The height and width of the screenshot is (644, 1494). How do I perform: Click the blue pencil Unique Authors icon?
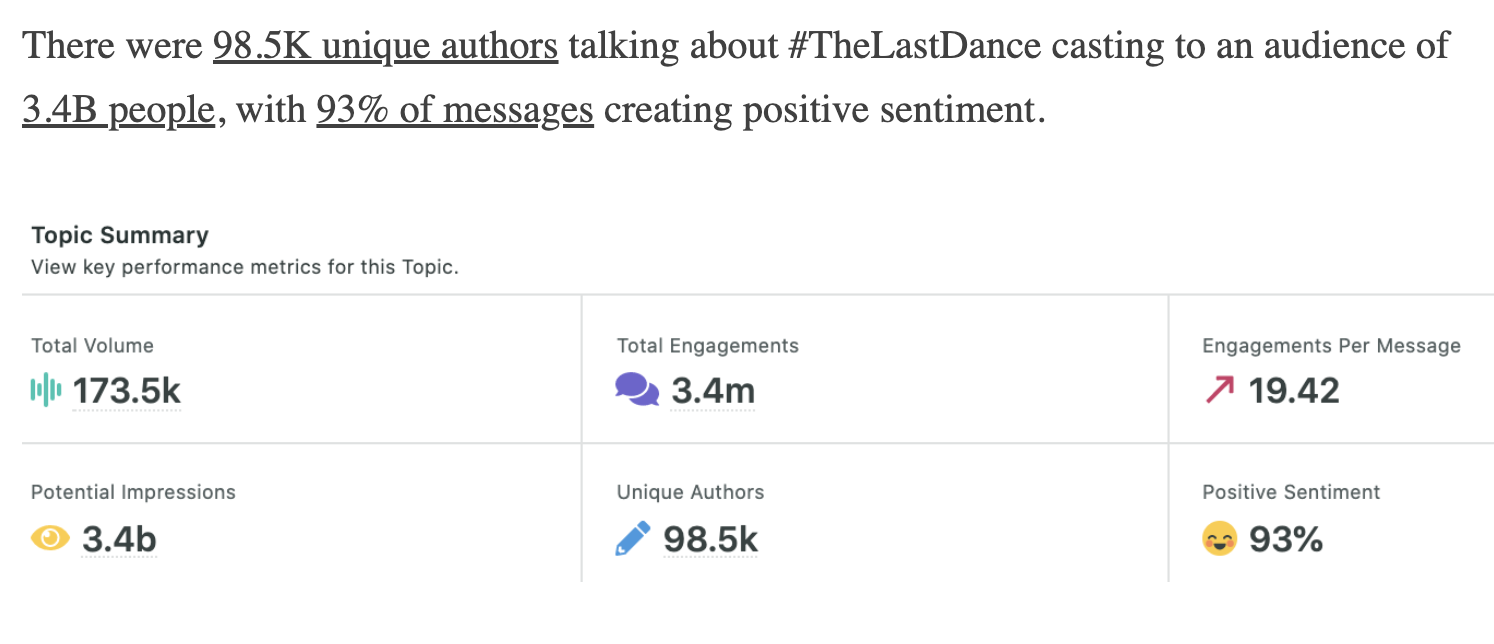[633, 538]
